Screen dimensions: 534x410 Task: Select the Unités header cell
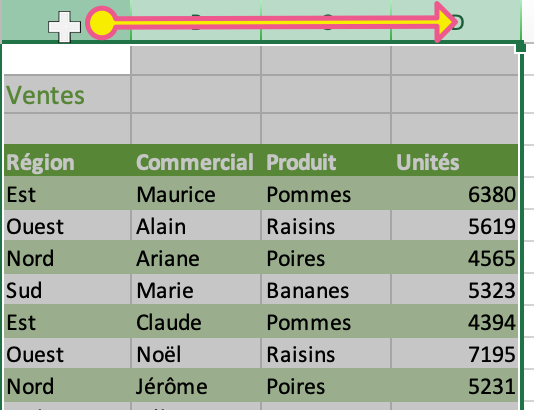coord(455,161)
